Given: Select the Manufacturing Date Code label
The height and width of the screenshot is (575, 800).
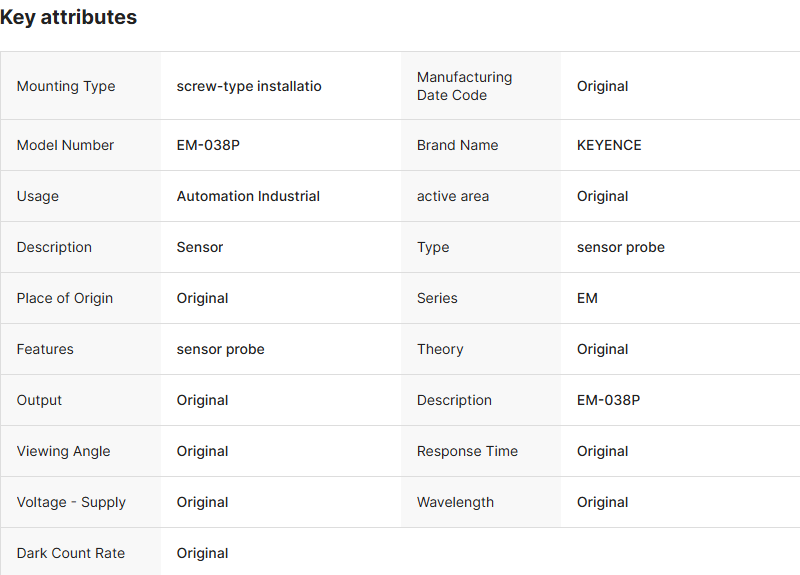Looking at the screenshot, I should point(464,86).
